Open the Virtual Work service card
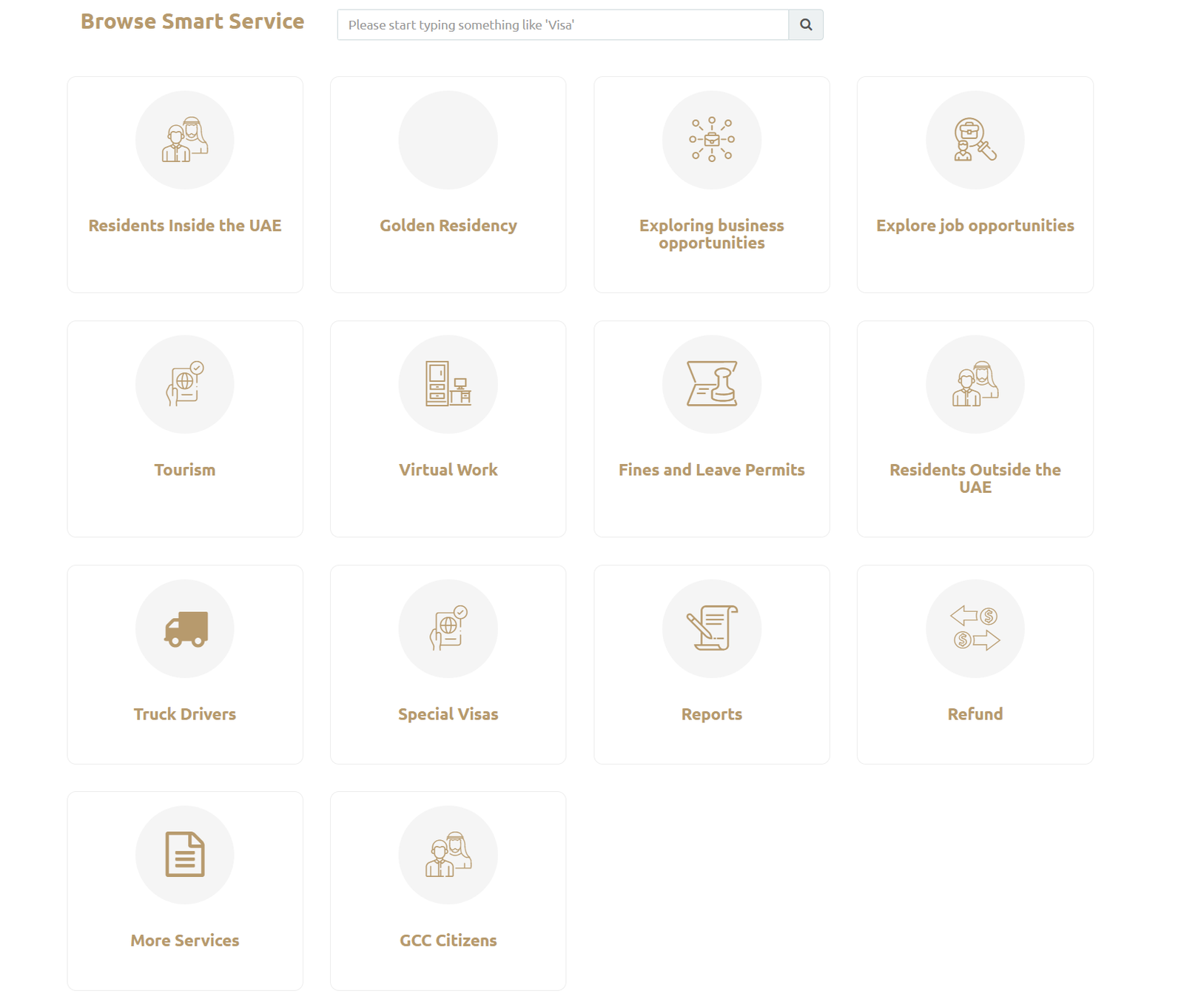The image size is (1184, 1008). click(448, 428)
